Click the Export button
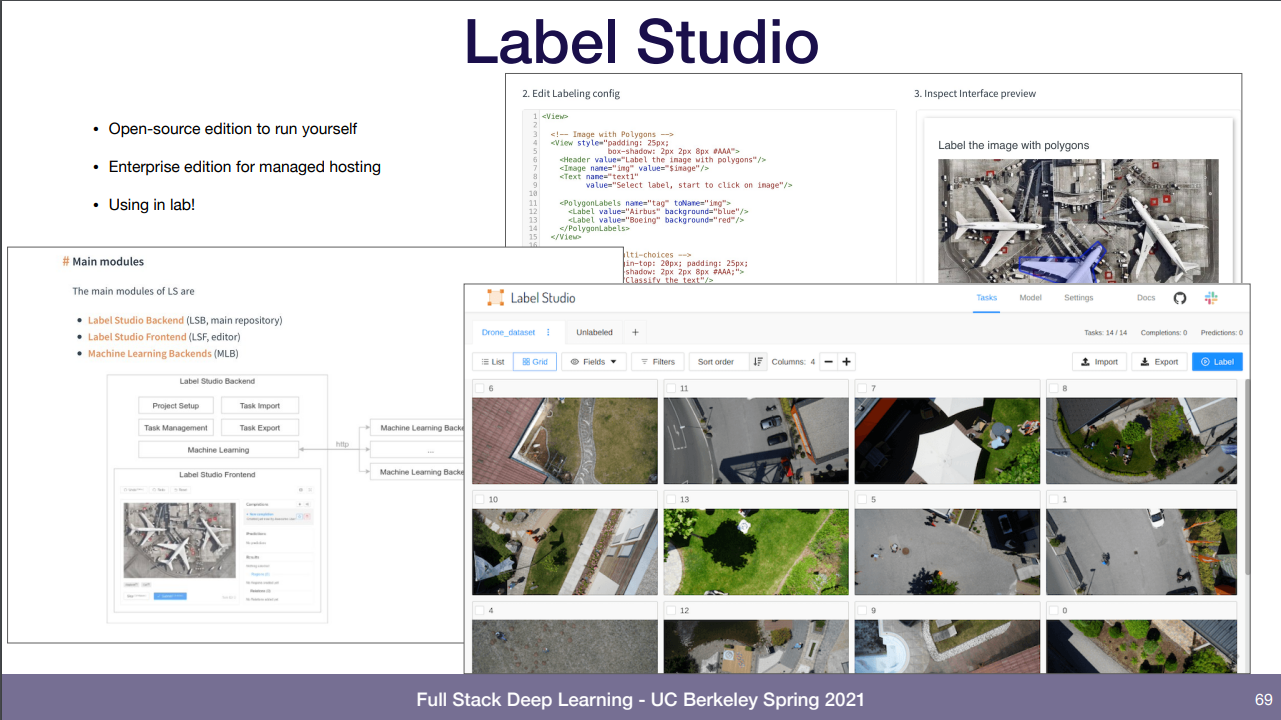The width and height of the screenshot is (1281, 720). tap(1159, 362)
